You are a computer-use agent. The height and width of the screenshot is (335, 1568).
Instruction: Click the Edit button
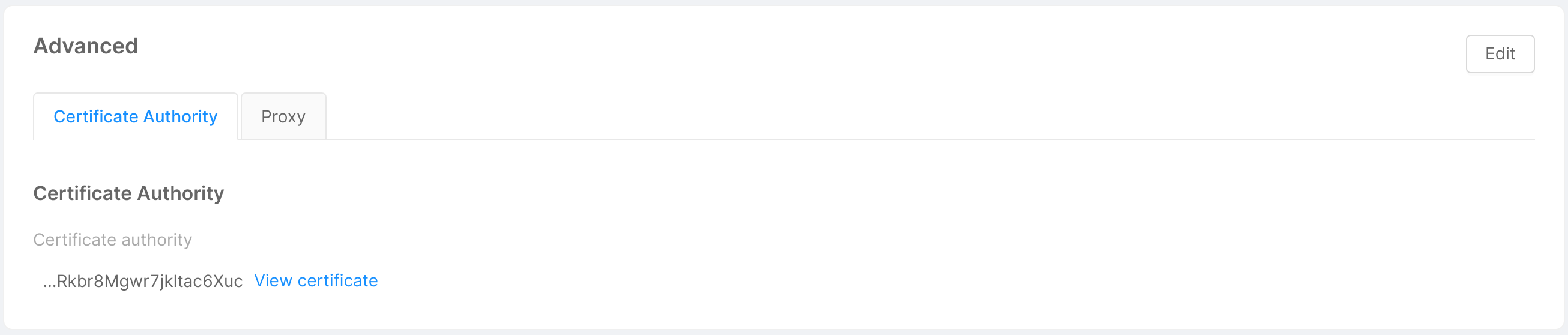tap(1499, 53)
